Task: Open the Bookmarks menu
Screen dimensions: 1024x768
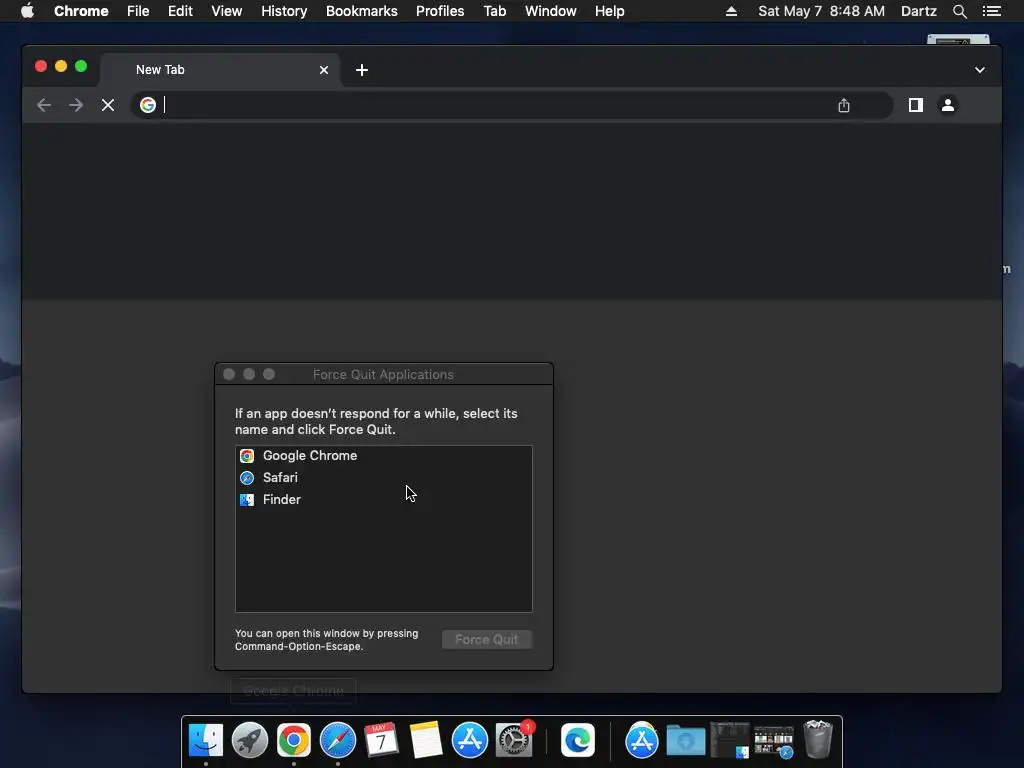Action: [362, 11]
